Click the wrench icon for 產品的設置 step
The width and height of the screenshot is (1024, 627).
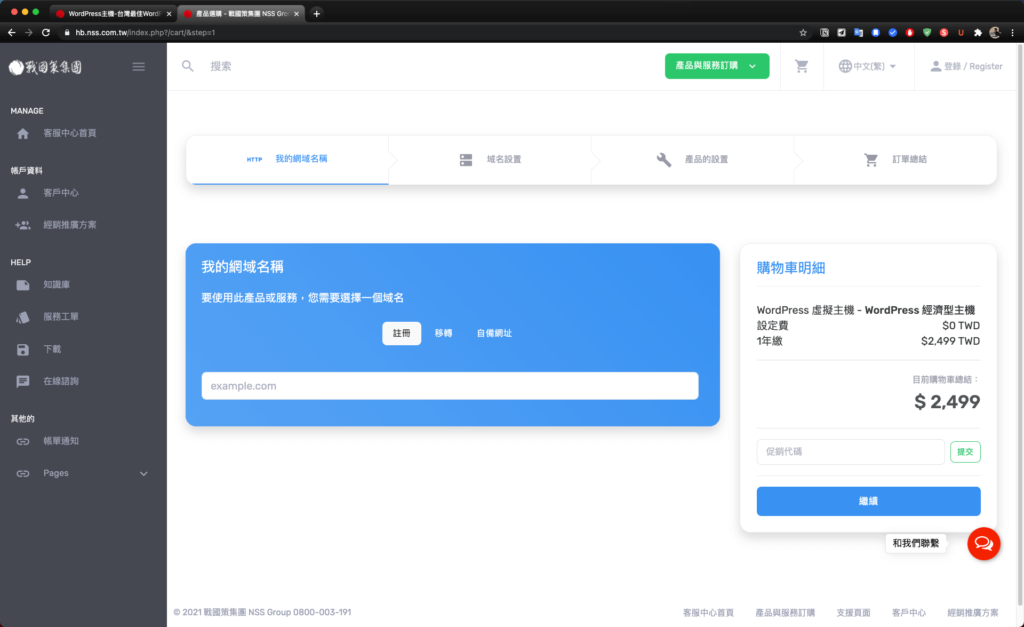tap(664, 159)
